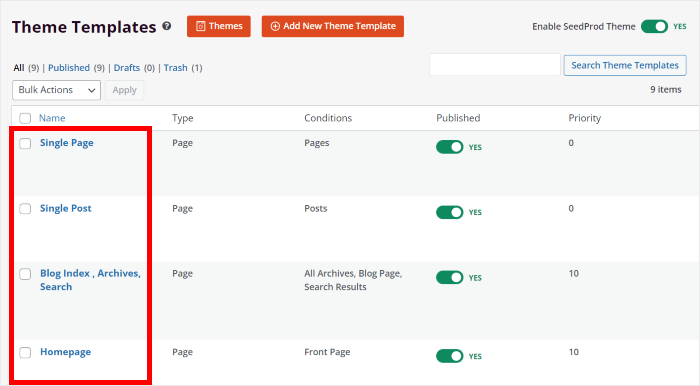Viewport: 700px width, 386px height.
Task: Toggle Published switch for Single Post
Action: pyautogui.click(x=450, y=212)
